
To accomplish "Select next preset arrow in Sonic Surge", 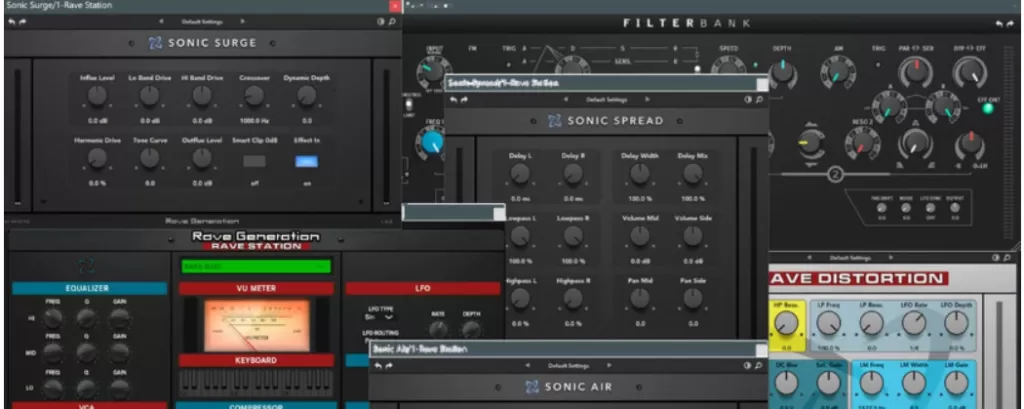I will tap(243, 22).
